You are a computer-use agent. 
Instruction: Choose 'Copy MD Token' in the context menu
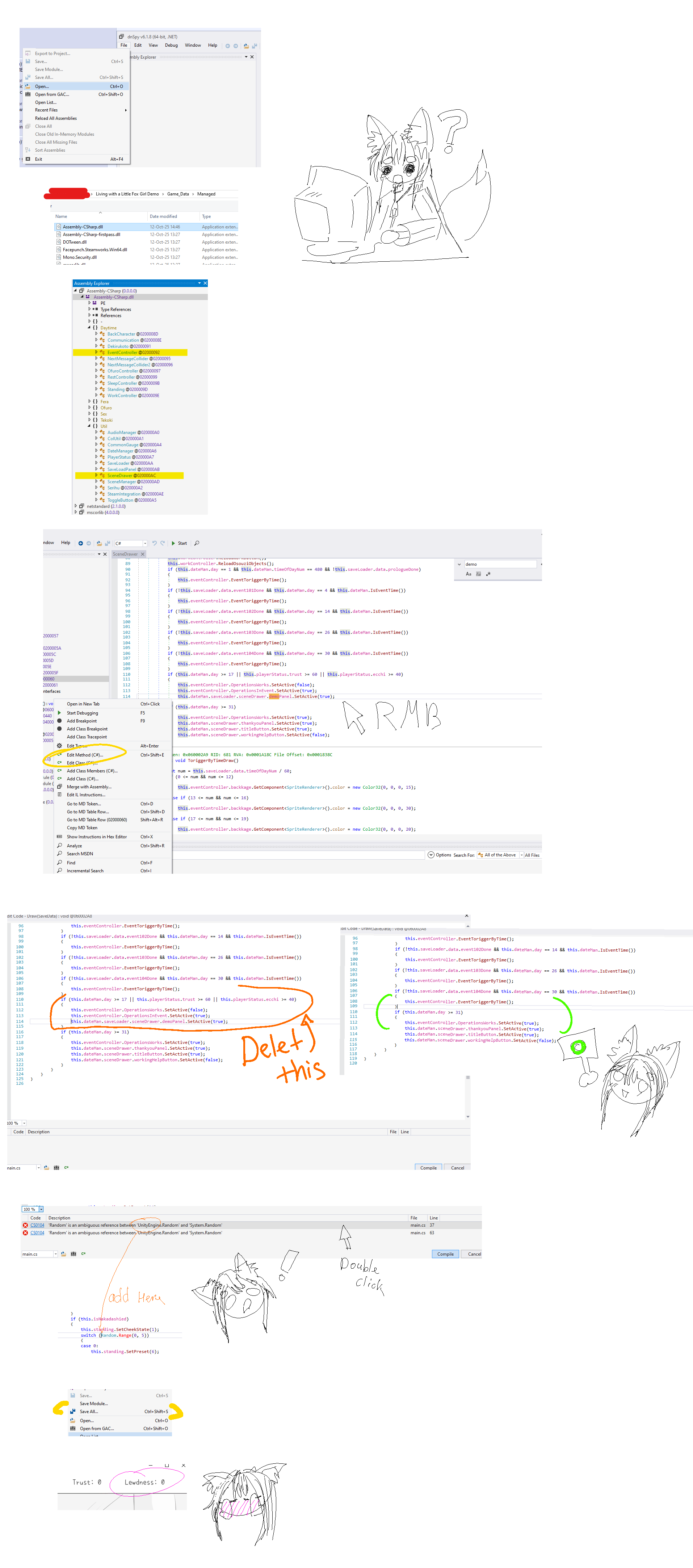coord(81,828)
